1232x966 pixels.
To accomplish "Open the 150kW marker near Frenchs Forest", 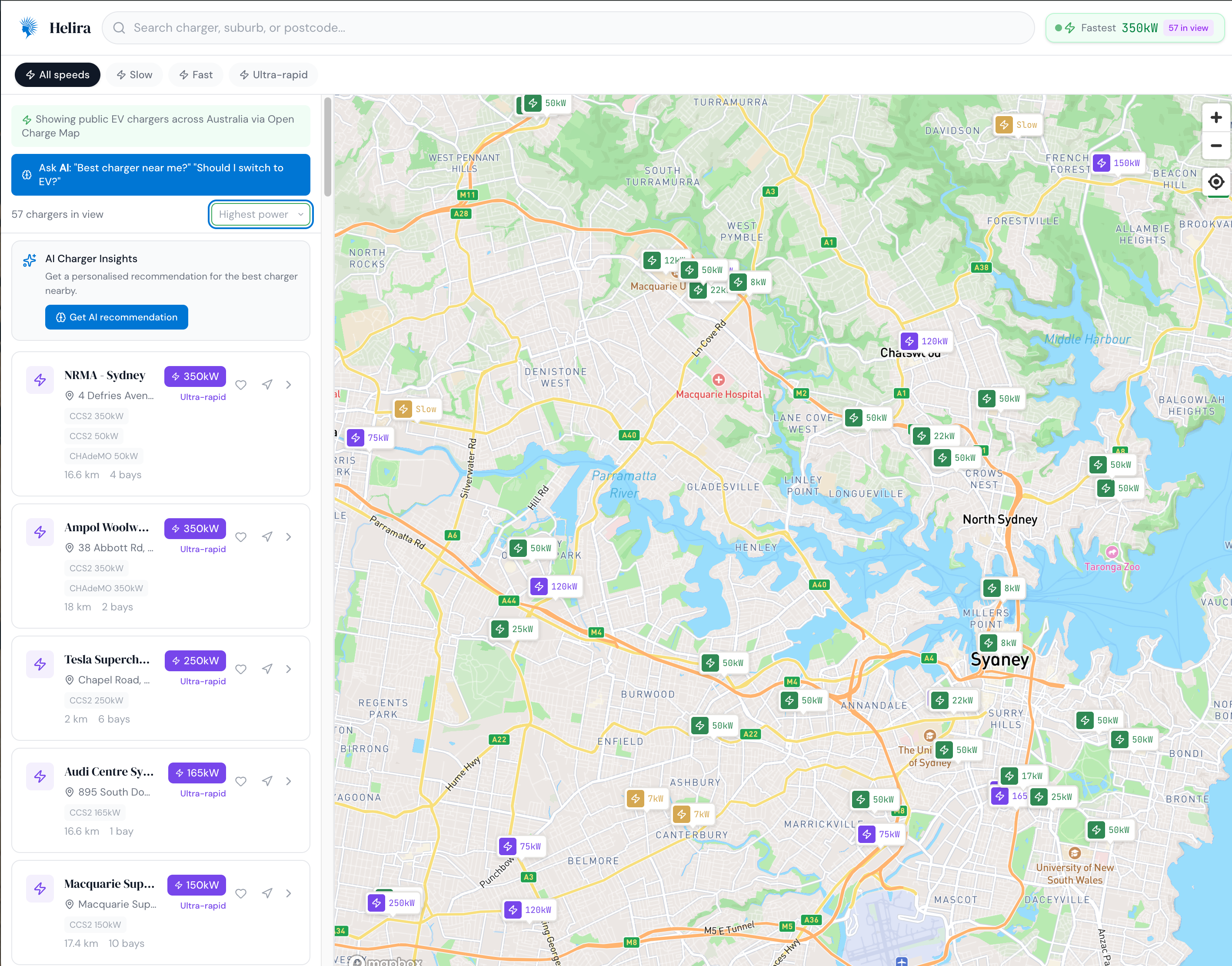I will (1117, 163).
